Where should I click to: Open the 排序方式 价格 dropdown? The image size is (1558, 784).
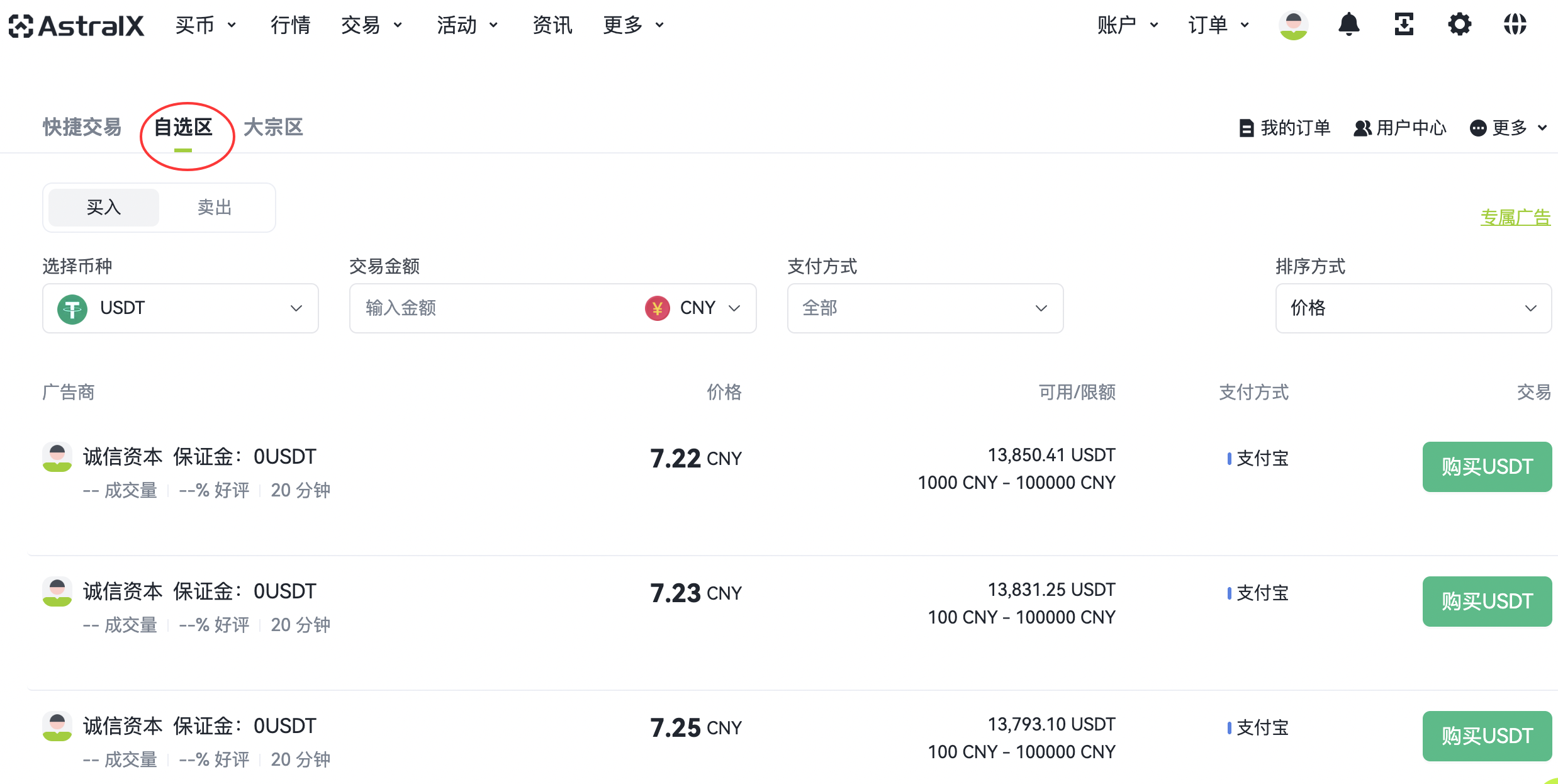click(x=1413, y=308)
